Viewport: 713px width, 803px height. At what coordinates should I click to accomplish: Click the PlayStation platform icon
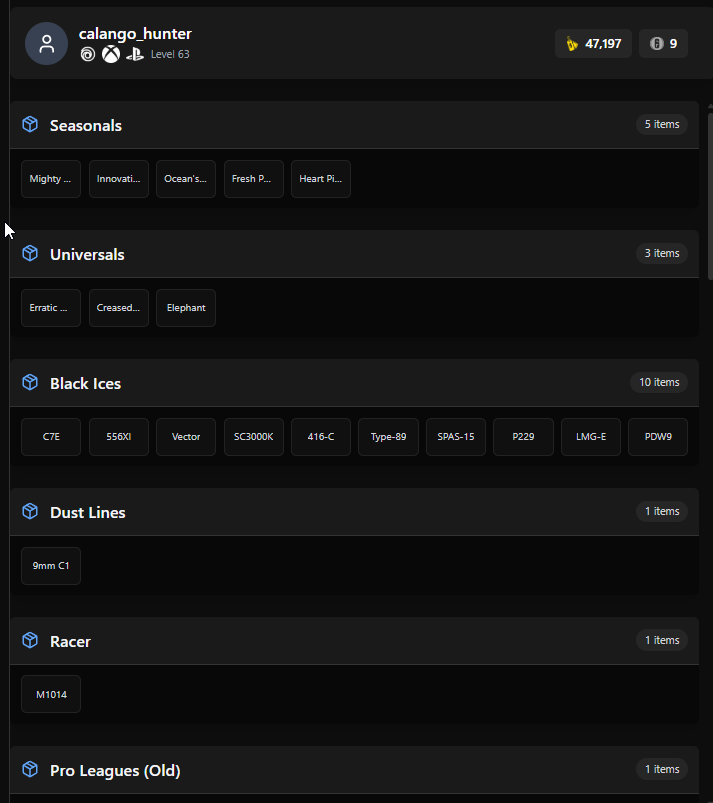[x=135, y=54]
